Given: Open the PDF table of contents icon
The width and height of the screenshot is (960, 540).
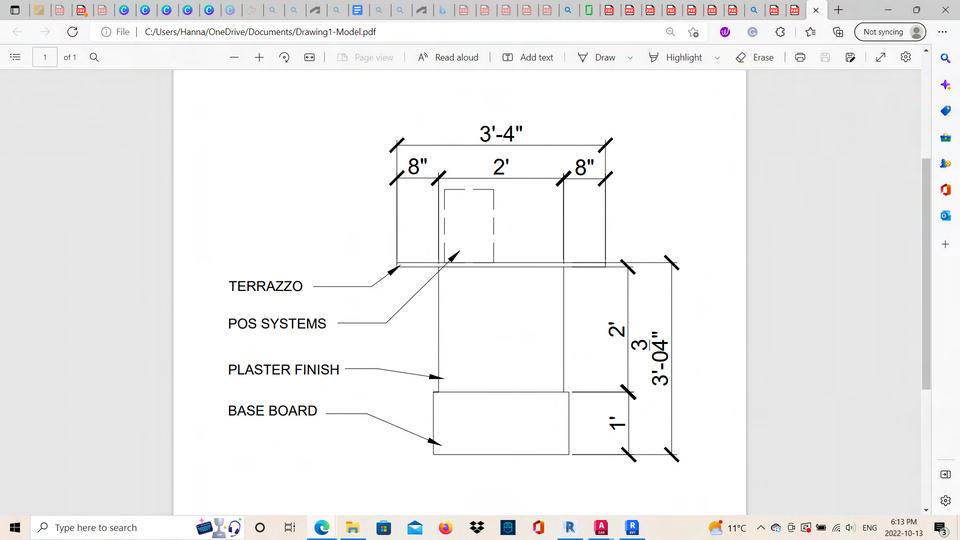Looking at the screenshot, I should coord(15,57).
